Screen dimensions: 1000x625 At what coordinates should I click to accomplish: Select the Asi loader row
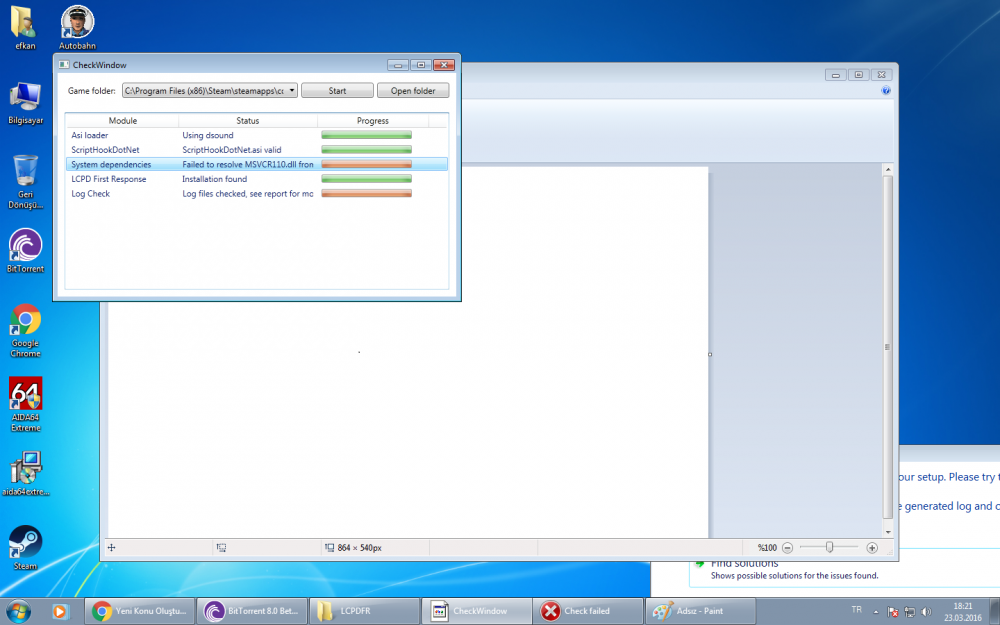(x=256, y=135)
